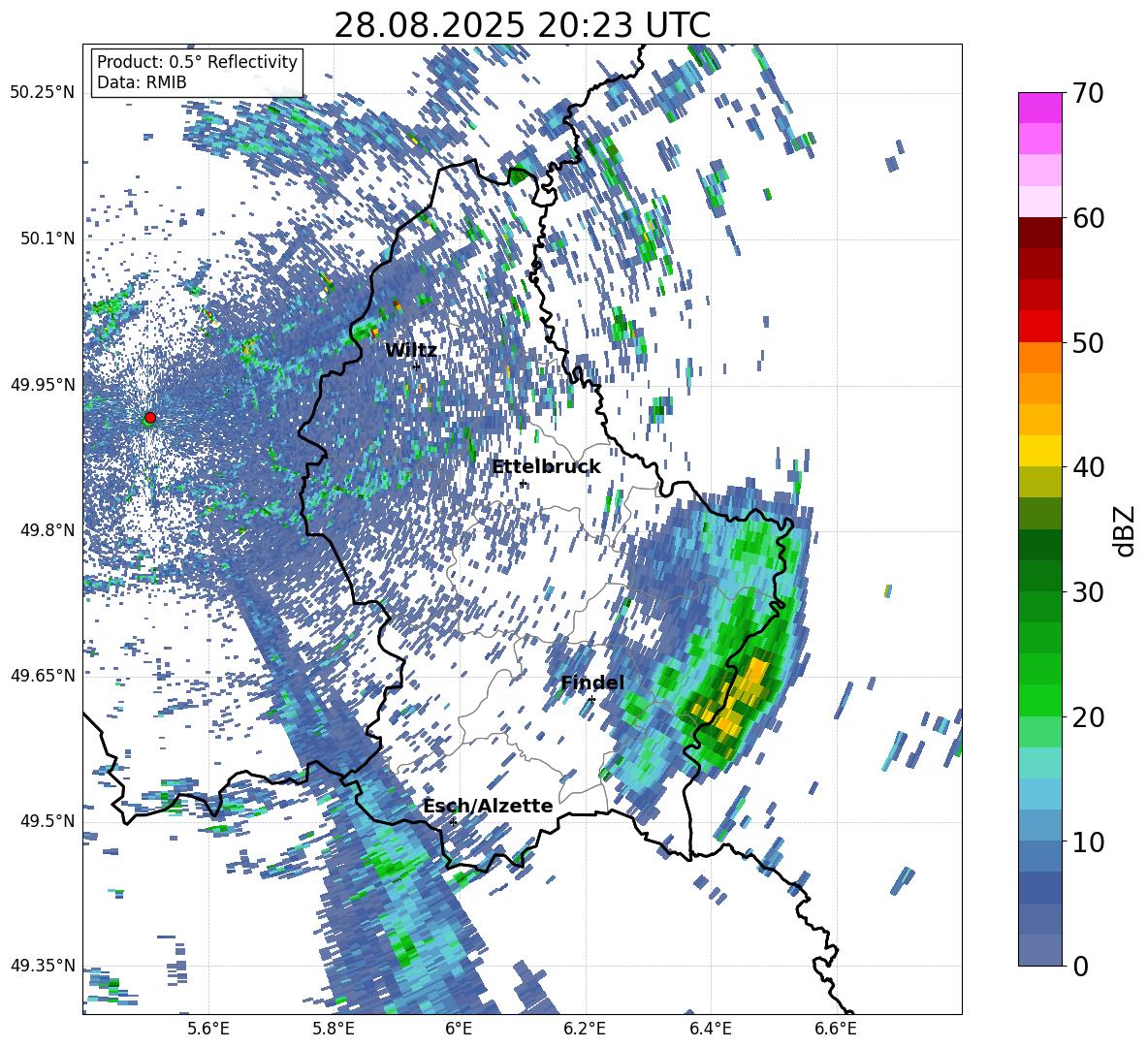
Task: Click the colorbar tick label 40
Action: click(x=1087, y=467)
